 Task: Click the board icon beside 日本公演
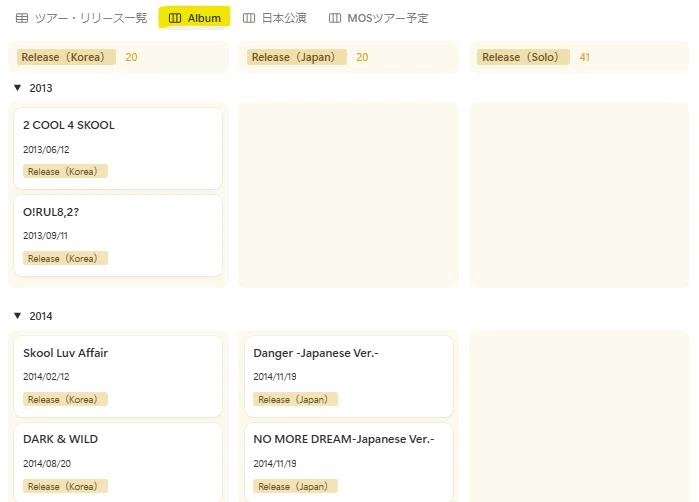[x=249, y=18]
